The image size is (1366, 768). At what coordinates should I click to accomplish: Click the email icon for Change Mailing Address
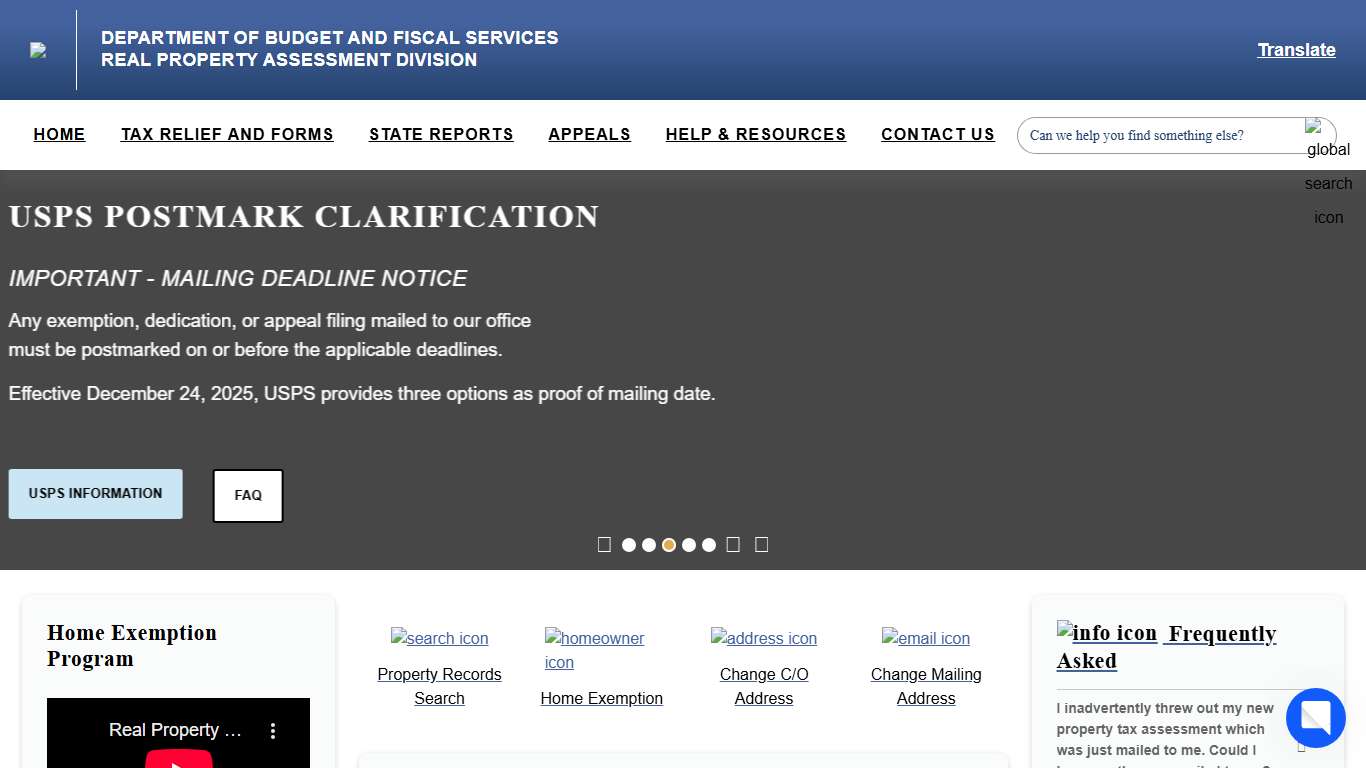(925, 638)
